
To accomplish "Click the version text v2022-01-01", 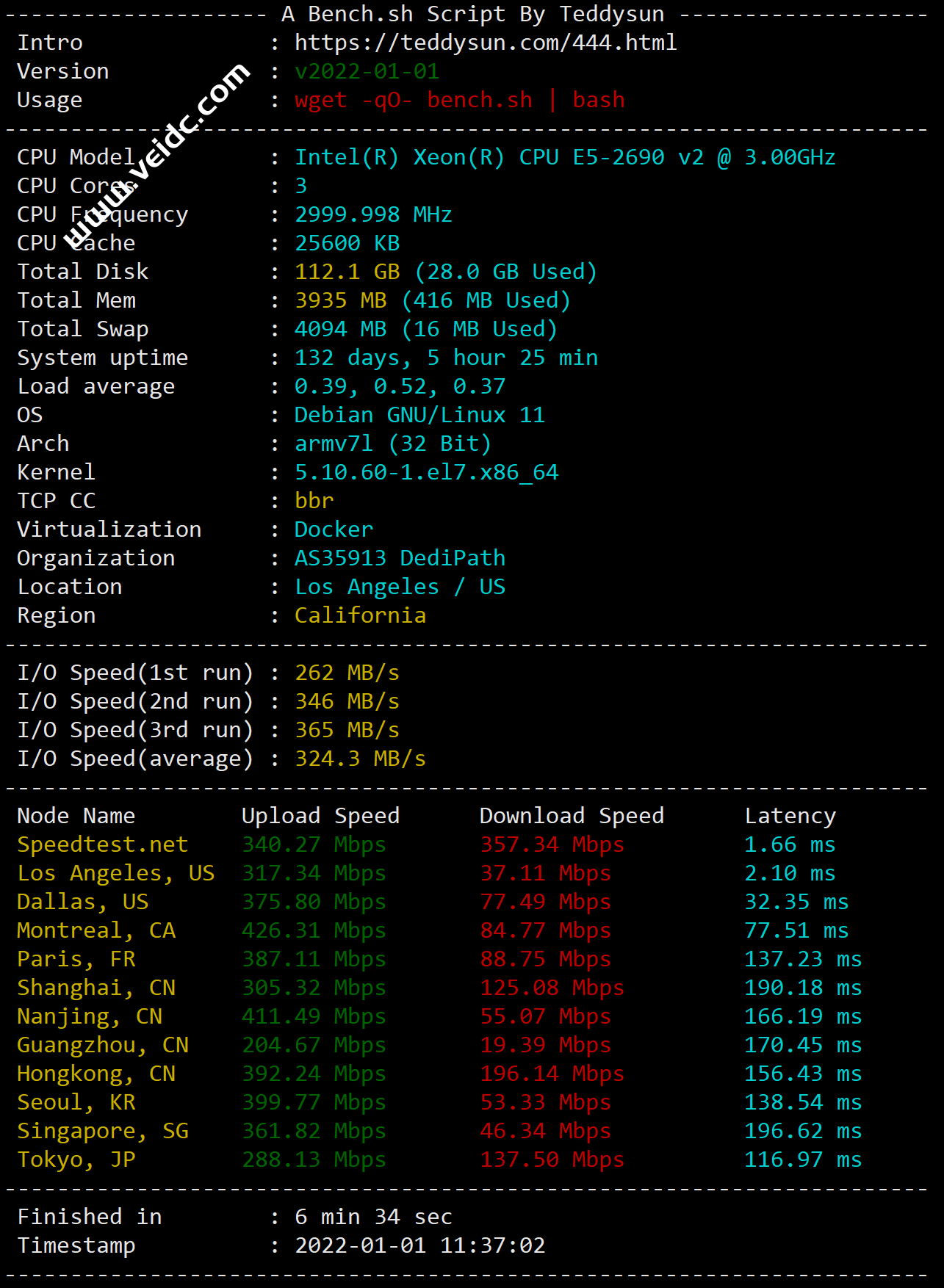I will (x=367, y=71).
